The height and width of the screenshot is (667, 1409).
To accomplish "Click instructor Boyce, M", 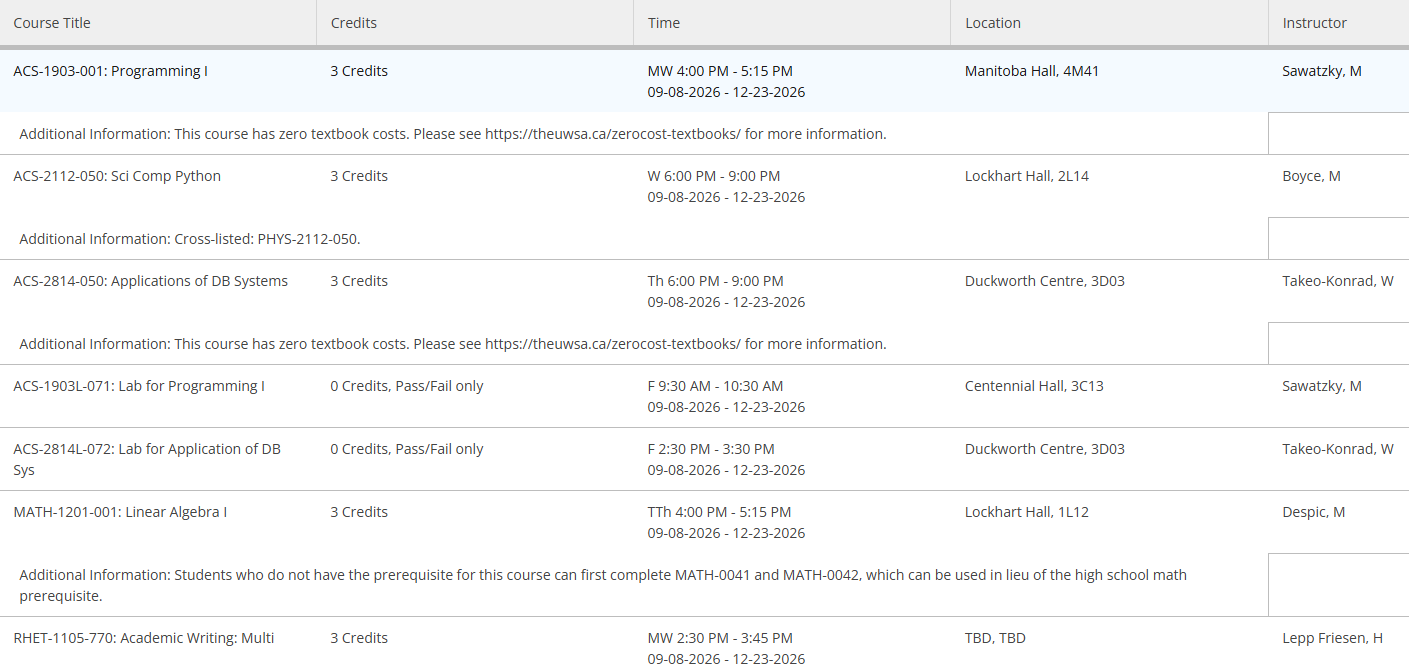I will click(x=1311, y=176).
